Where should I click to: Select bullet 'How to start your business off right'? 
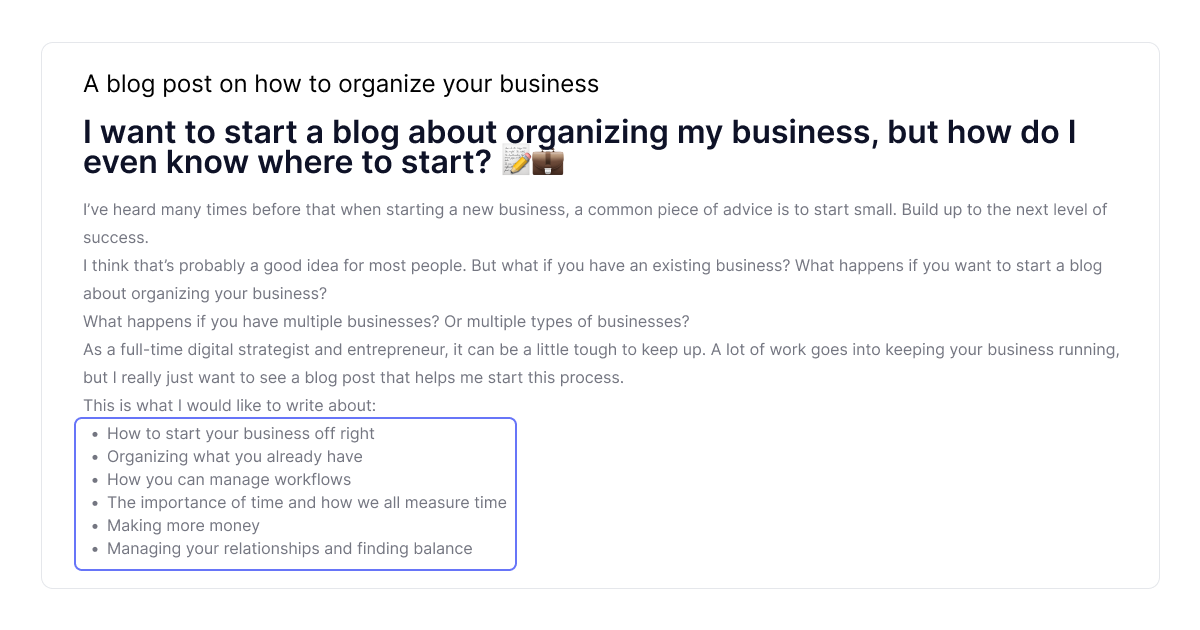point(241,434)
